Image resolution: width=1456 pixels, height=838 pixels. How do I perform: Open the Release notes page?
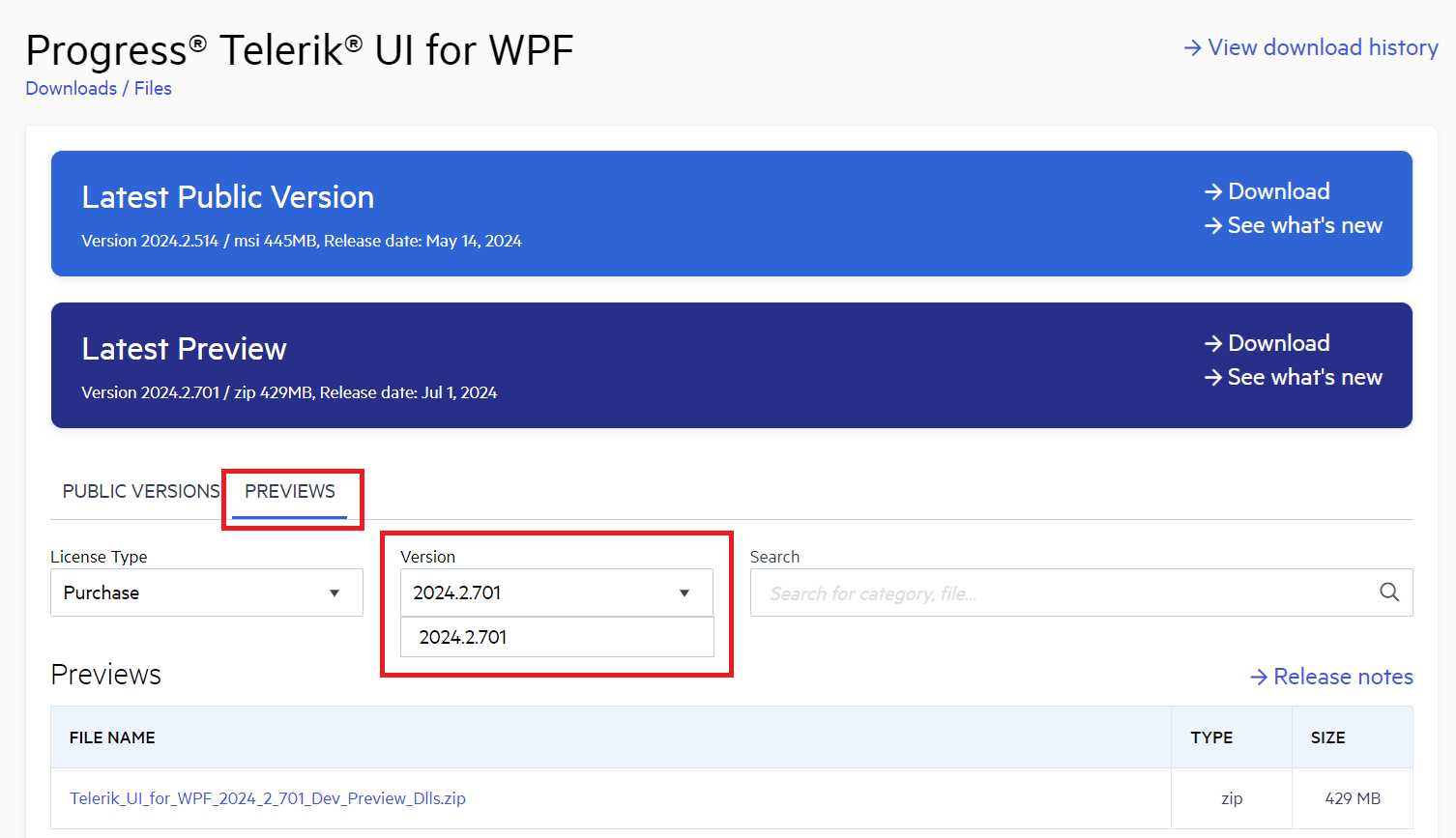(x=1343, y=677)
